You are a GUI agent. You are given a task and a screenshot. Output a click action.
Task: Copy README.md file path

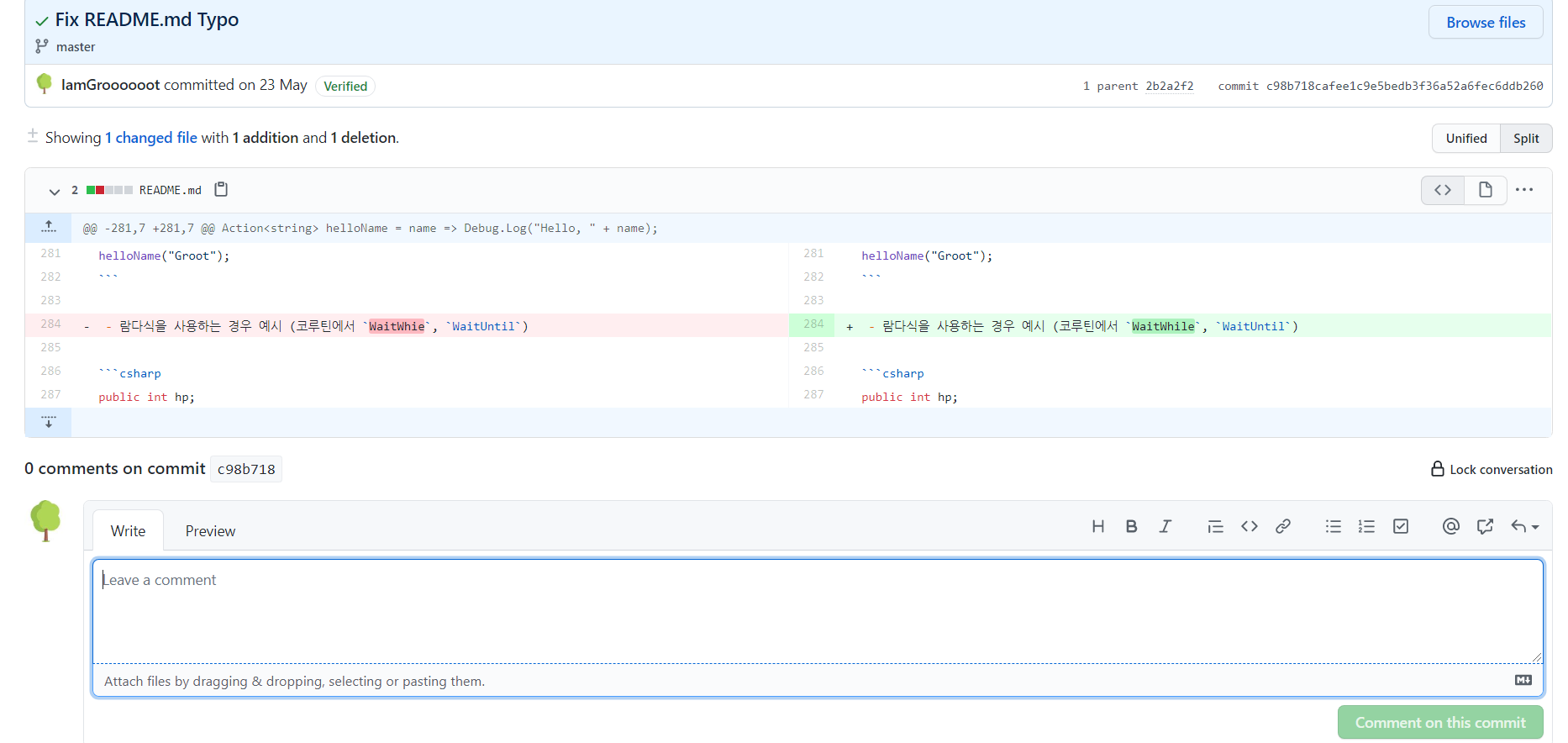coord(221,190)
